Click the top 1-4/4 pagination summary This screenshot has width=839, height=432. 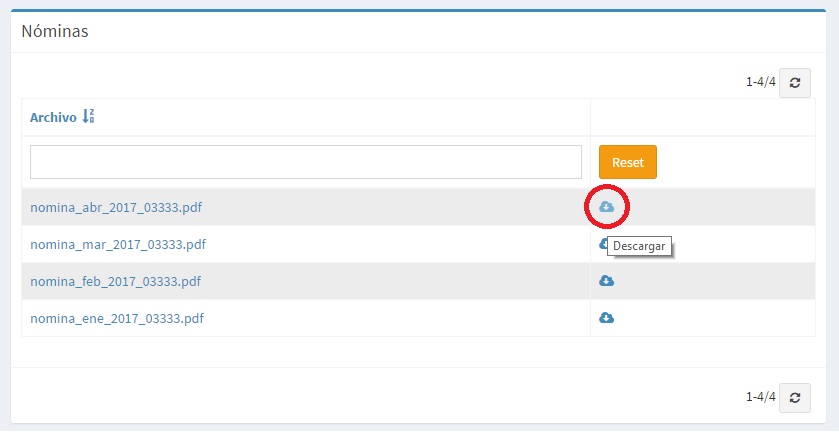pos(760,83)
